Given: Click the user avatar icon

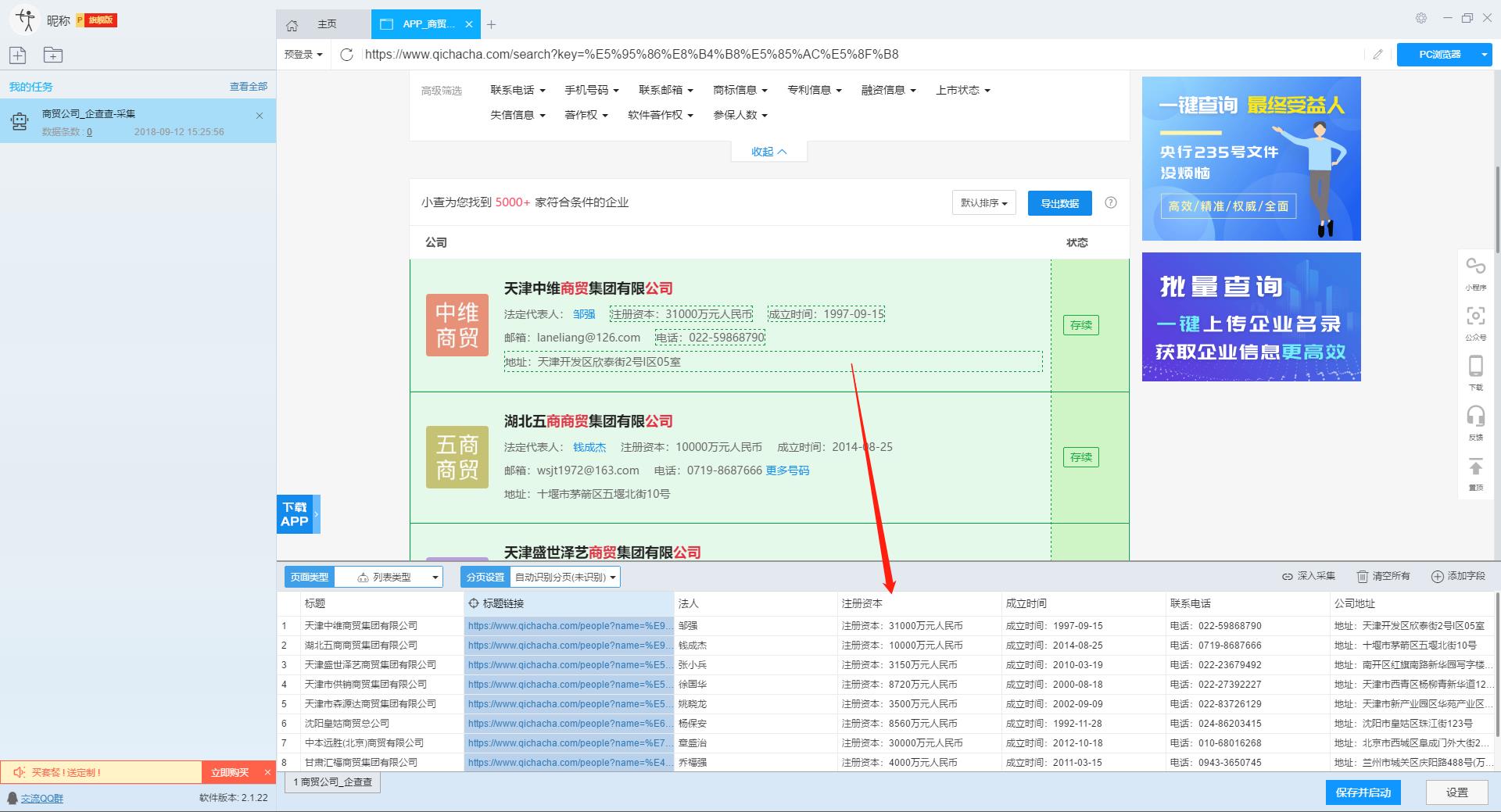Looking at the screenshot, I should point(25,20).
